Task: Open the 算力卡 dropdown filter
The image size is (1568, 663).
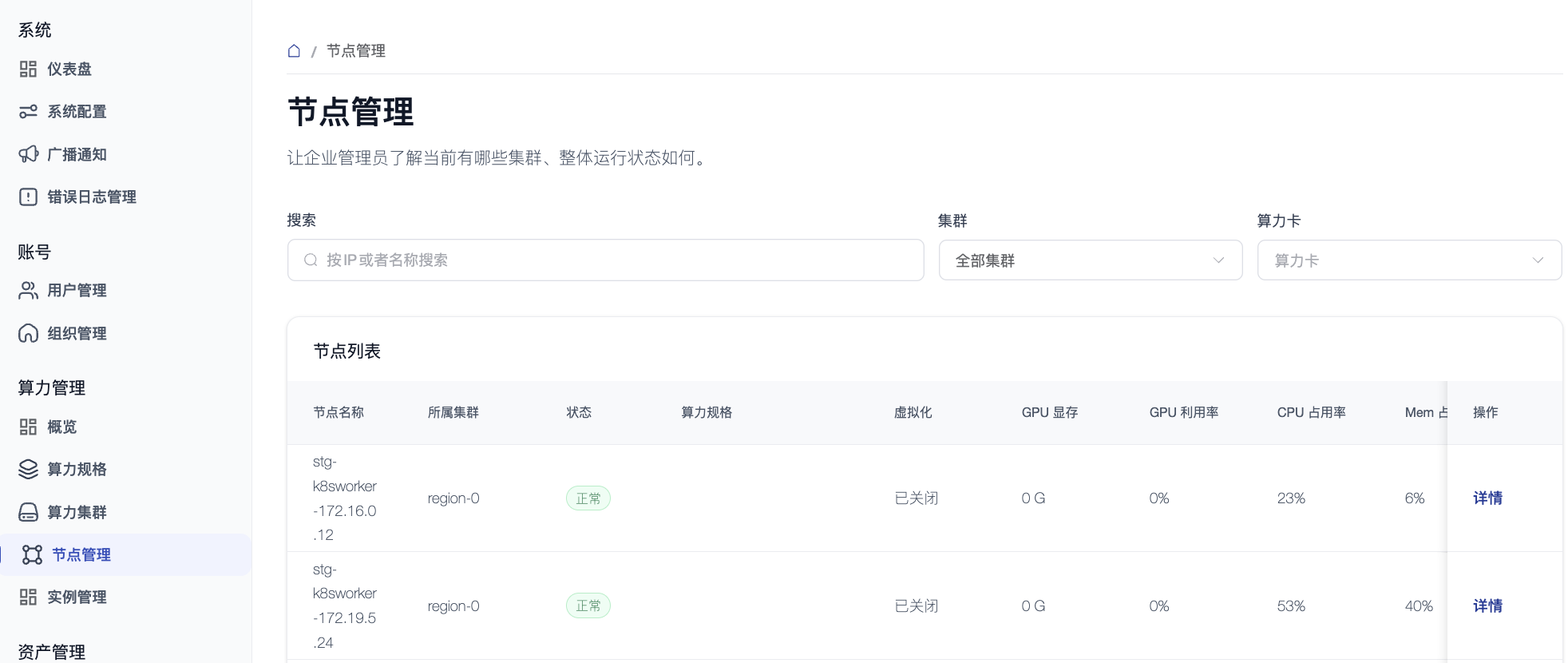Action: click(x=1409, y=260)
